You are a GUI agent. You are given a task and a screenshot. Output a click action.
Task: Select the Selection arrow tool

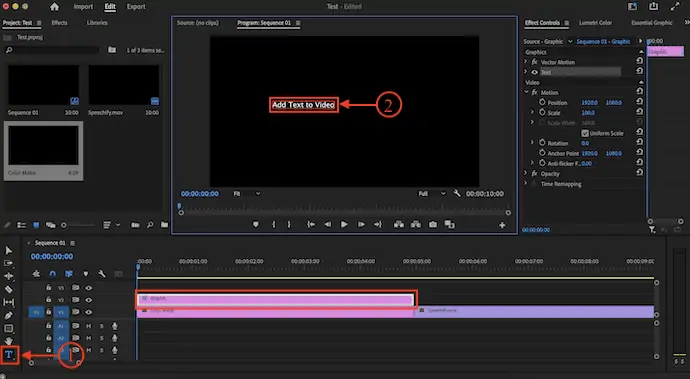pos(8,250)
